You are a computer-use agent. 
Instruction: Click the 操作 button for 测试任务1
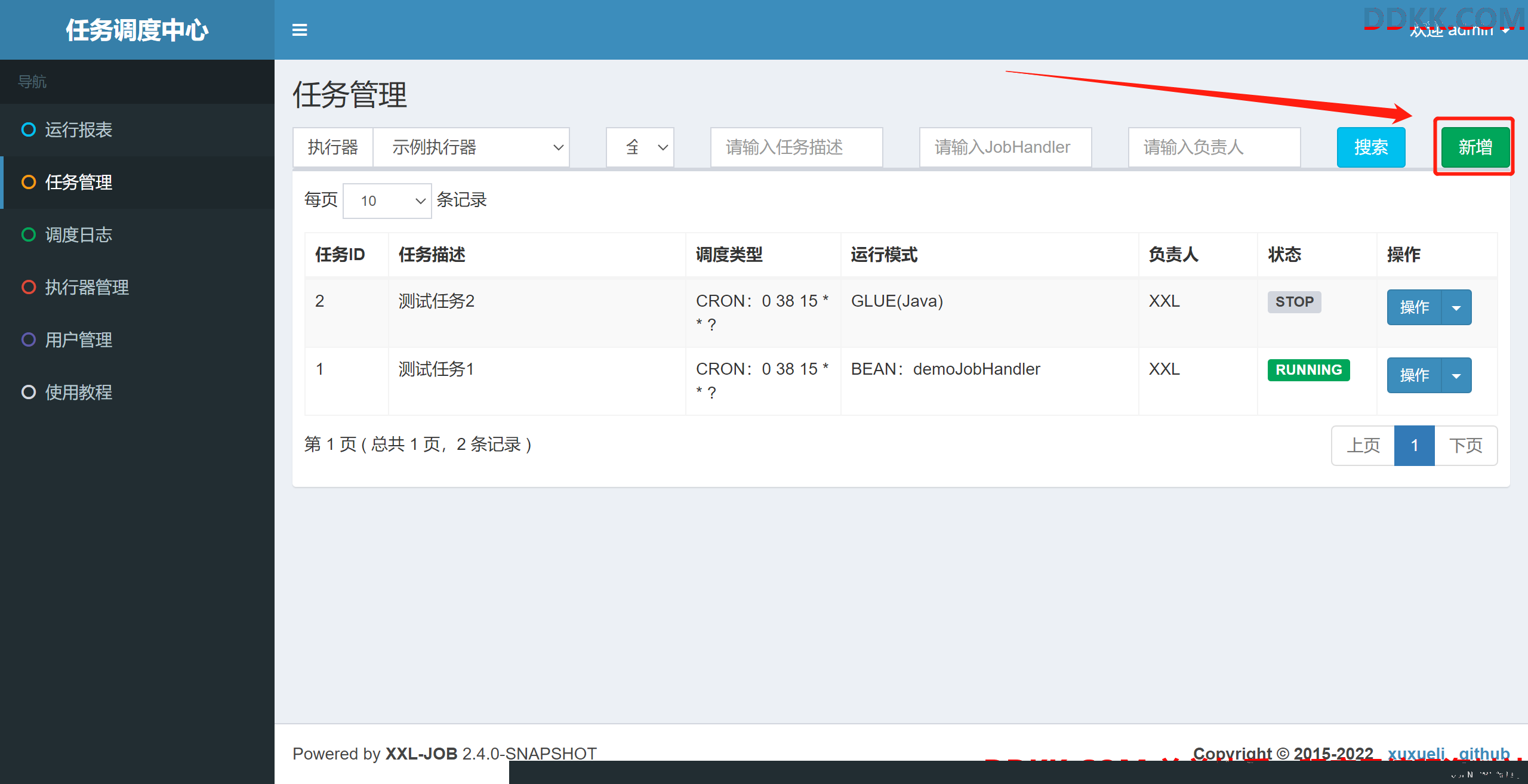[x=1415, y=375]
